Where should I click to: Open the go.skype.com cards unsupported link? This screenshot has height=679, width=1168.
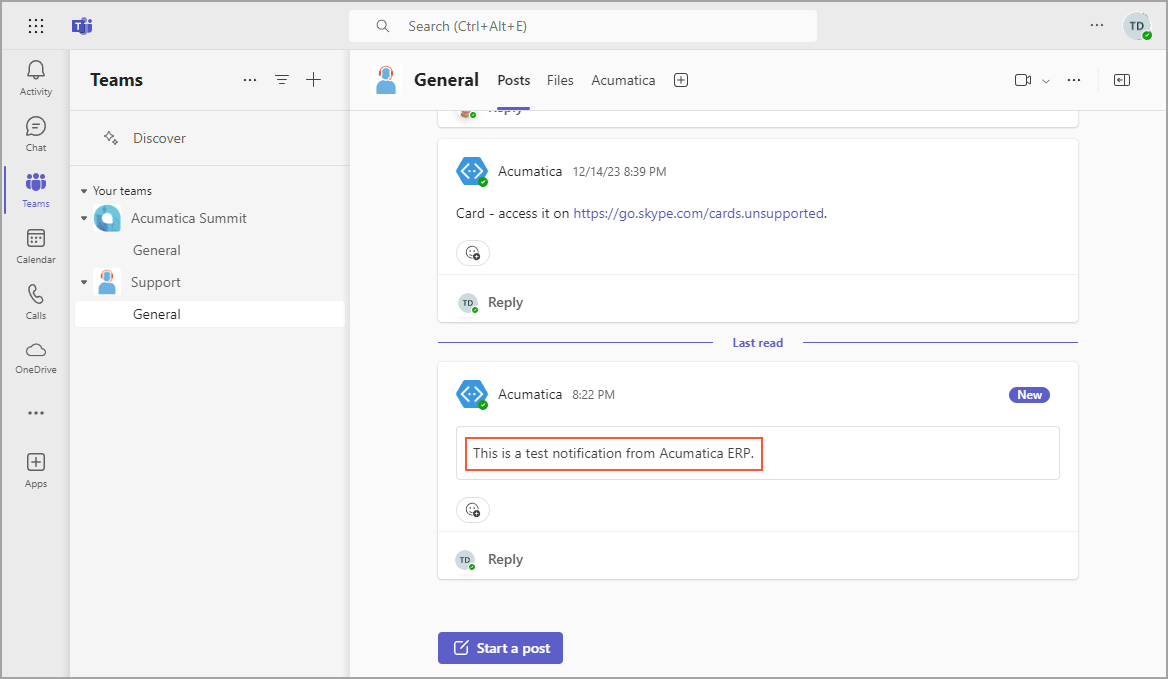[x=698, y=213]
